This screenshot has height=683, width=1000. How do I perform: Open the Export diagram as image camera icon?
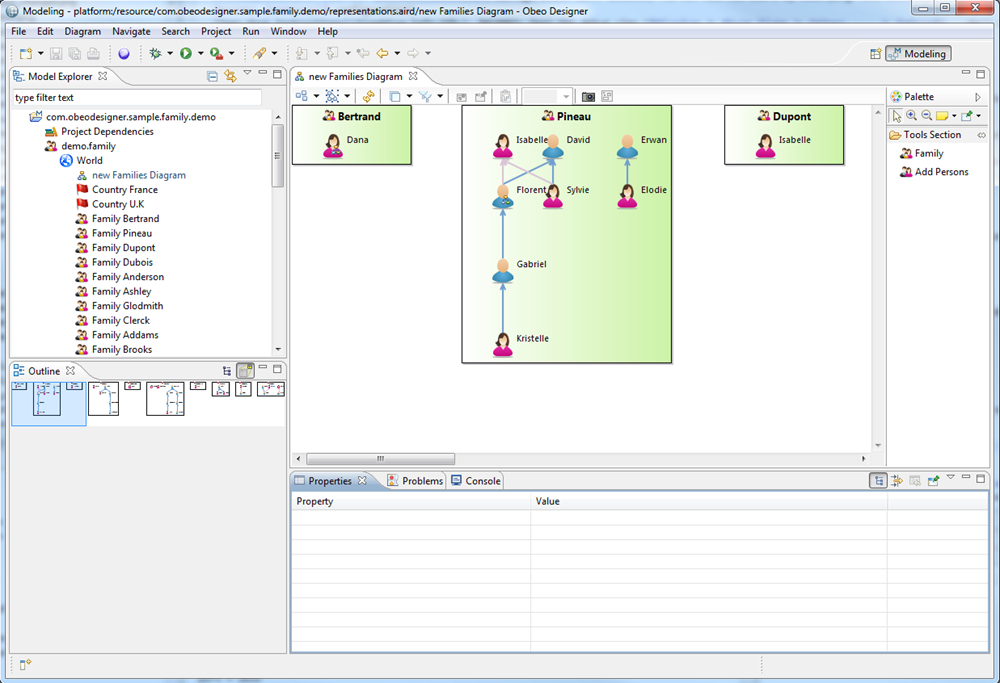click(x=588, y=96)
